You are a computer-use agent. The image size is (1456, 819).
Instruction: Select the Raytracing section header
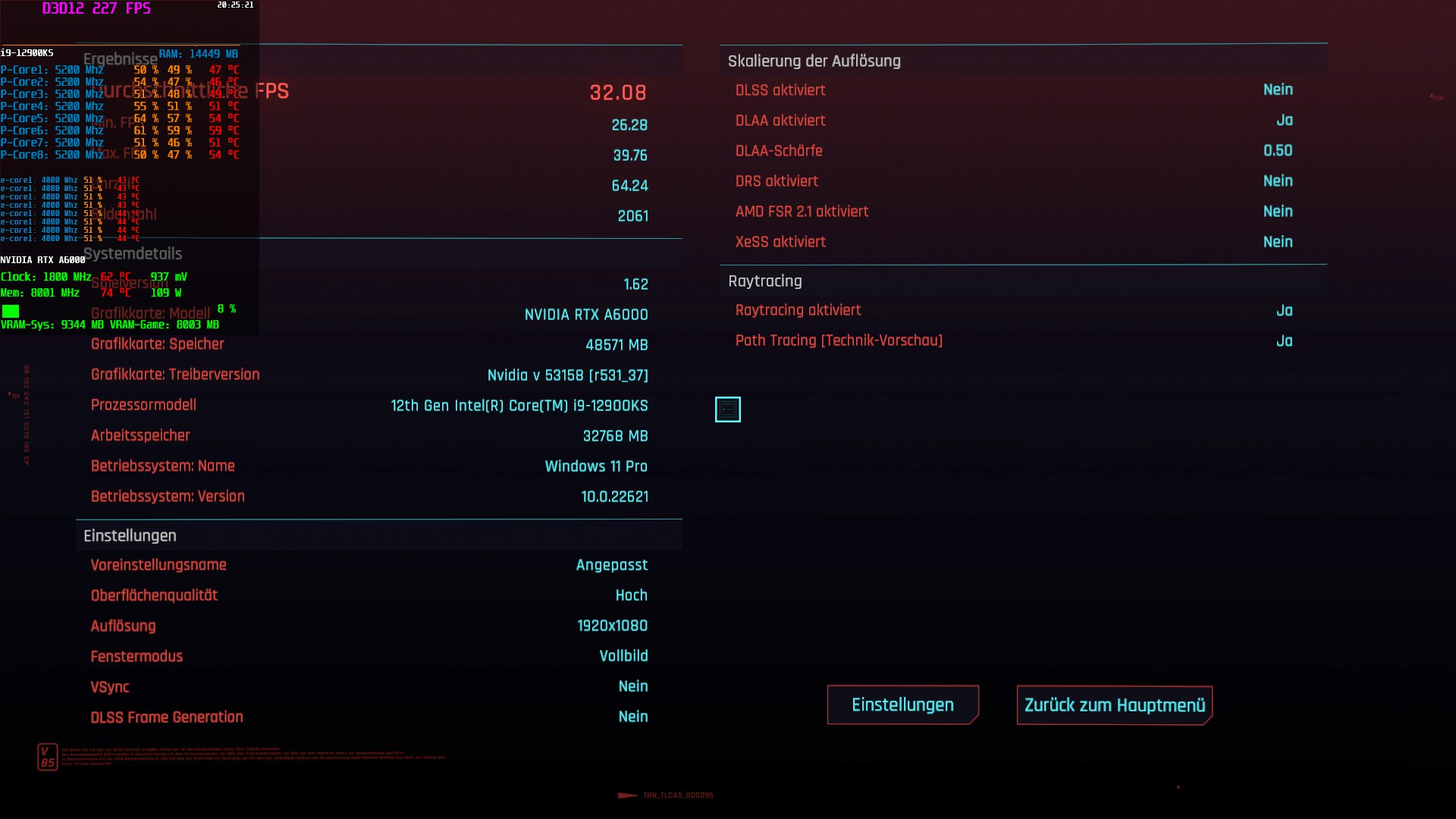764,281
